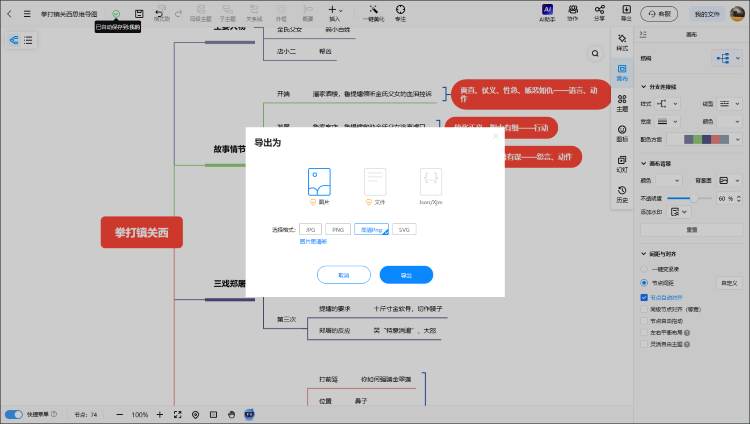
Task: Open the canvas background color dropdown
Action: click(668, 180)
